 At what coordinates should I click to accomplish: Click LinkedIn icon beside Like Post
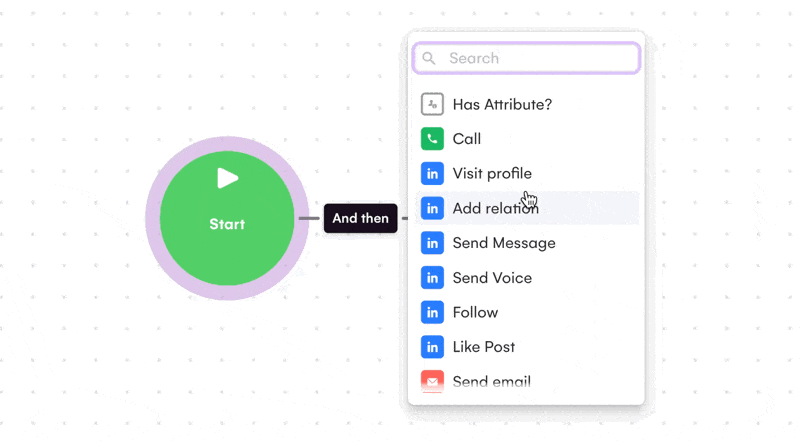click(x=432, y=347)
